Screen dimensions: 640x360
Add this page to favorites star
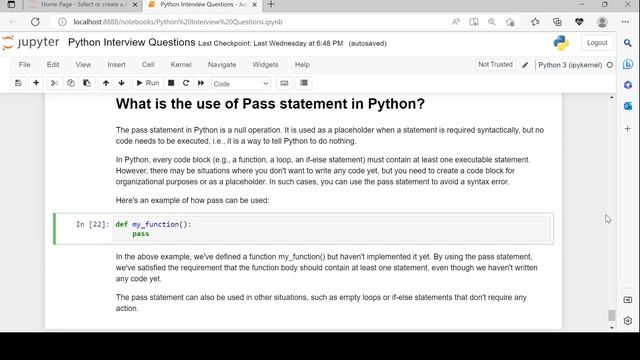click(x=510, y=22)
